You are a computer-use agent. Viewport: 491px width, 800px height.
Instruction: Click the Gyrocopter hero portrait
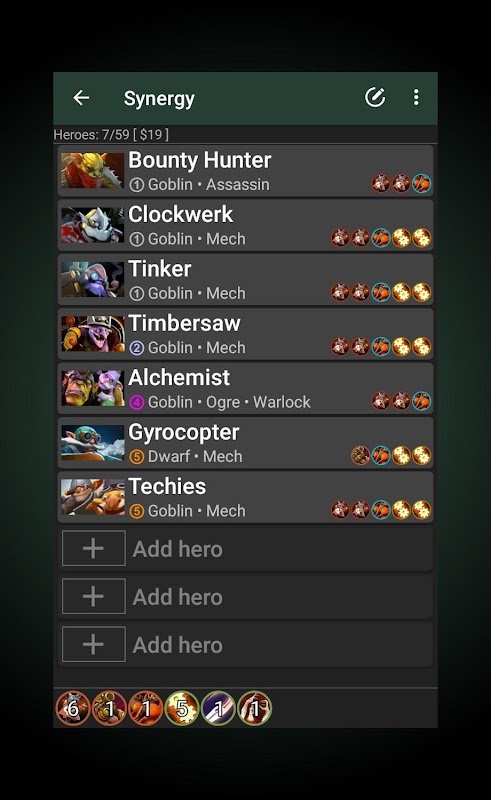92,443
